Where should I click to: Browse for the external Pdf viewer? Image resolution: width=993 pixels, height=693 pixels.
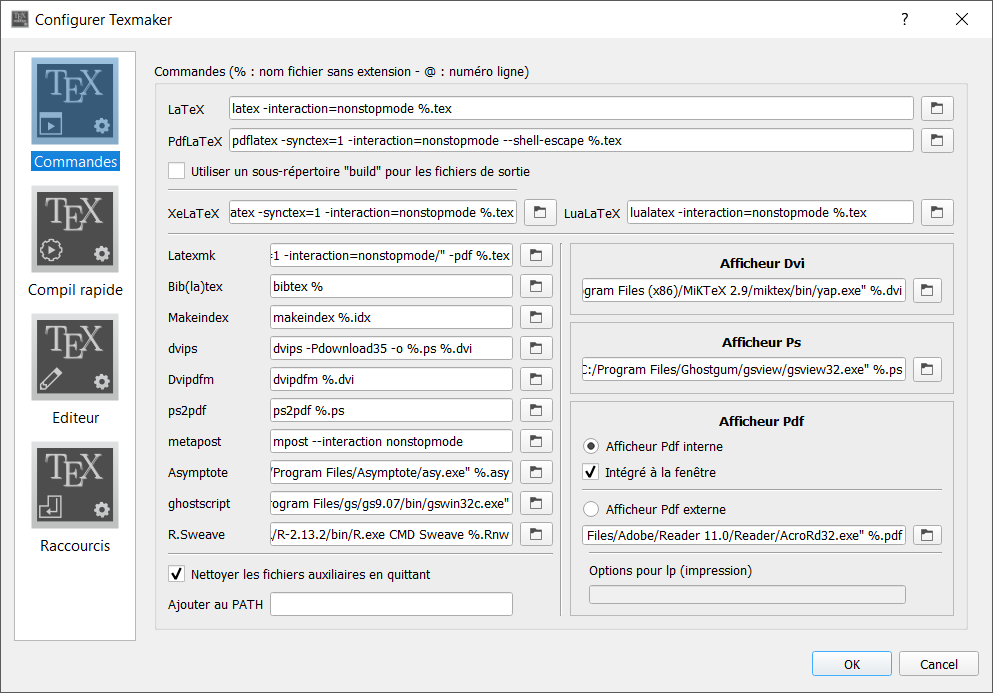[926, 535]
